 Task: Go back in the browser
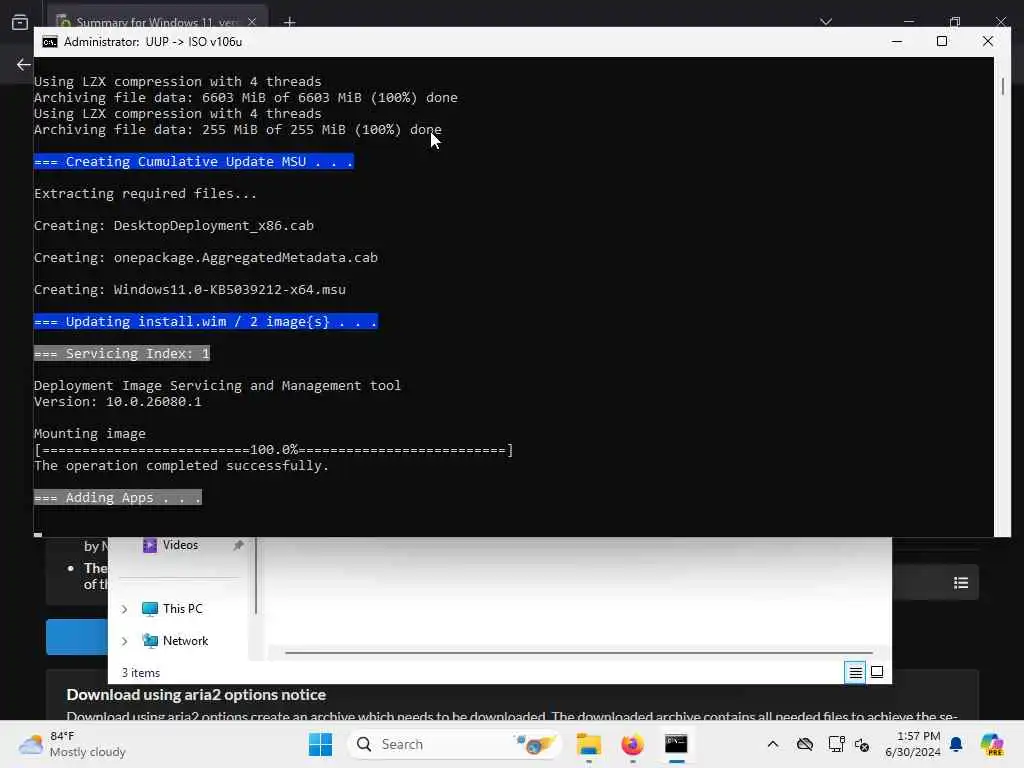(x=24, y=64)
